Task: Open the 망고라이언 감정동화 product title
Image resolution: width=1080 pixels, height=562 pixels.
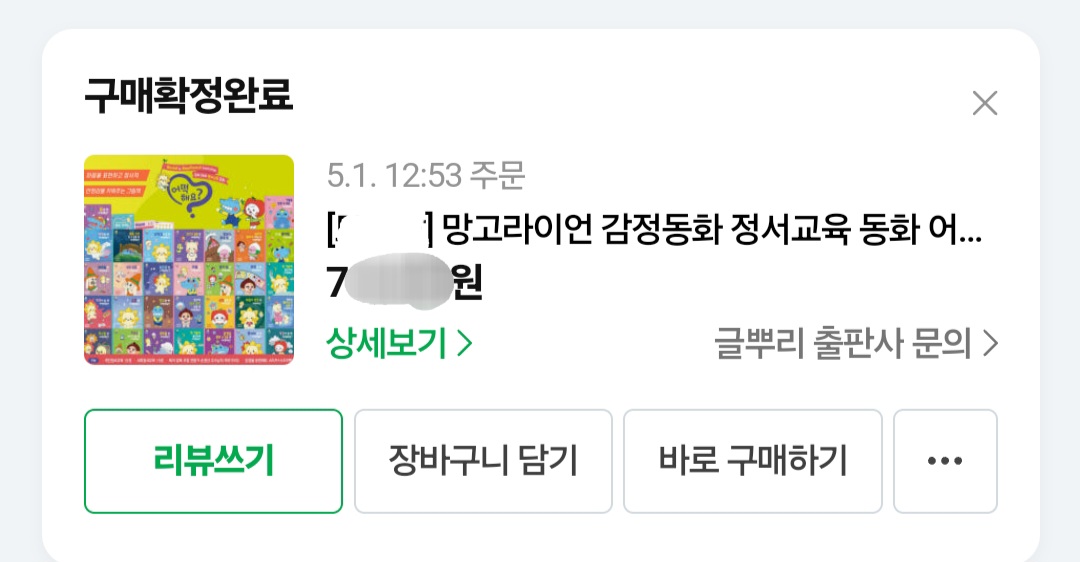Action: (654, 229)
